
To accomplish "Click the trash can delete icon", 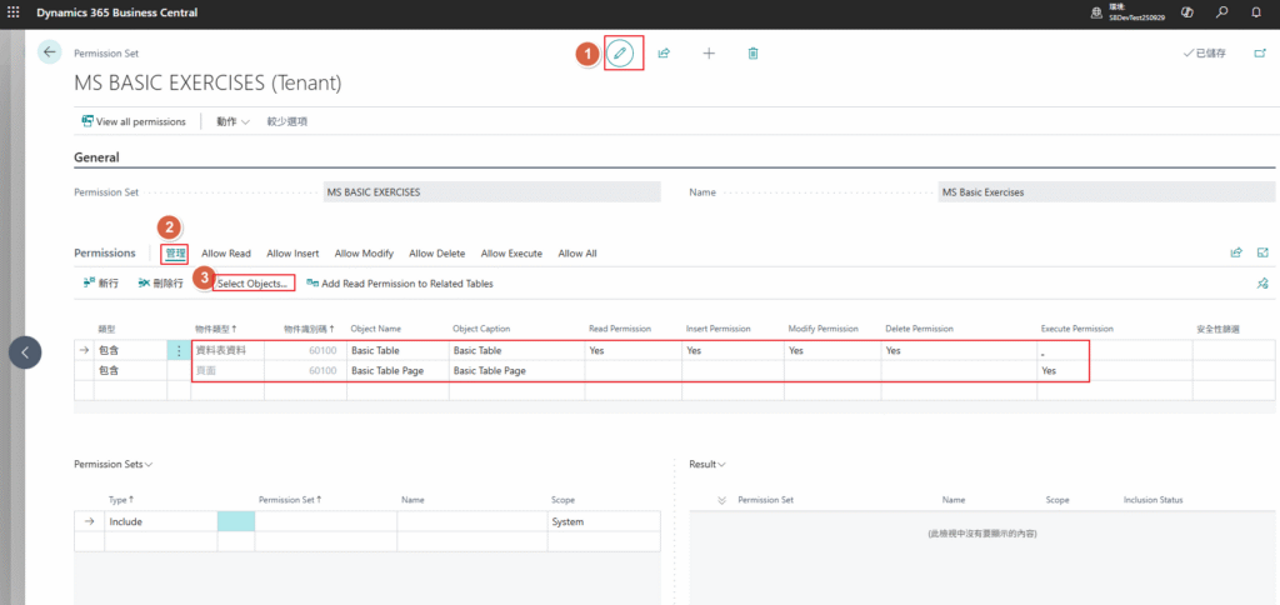I will point(753,53).
